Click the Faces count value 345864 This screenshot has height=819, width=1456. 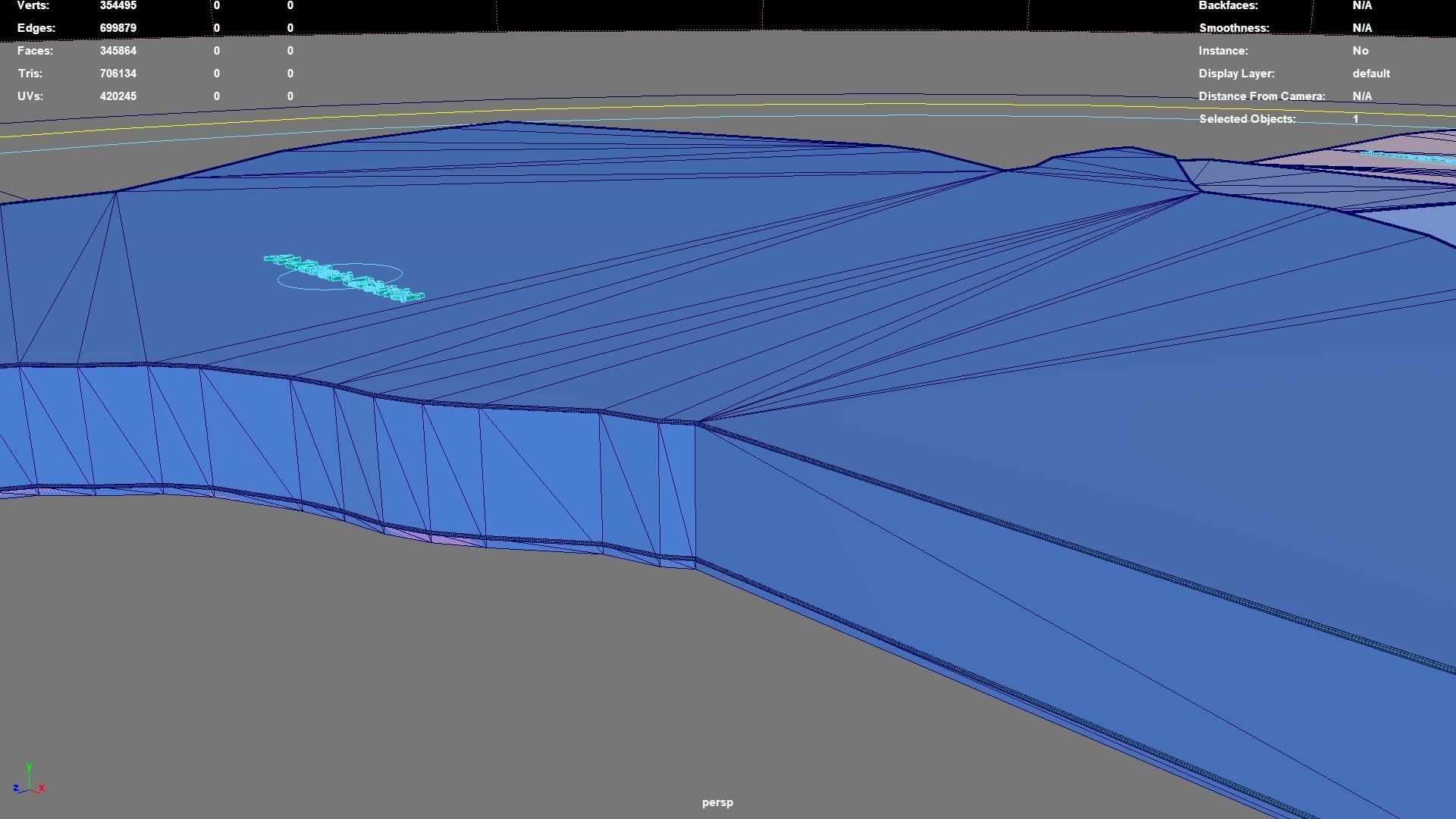pyautogui.click(x=118, y=51)
